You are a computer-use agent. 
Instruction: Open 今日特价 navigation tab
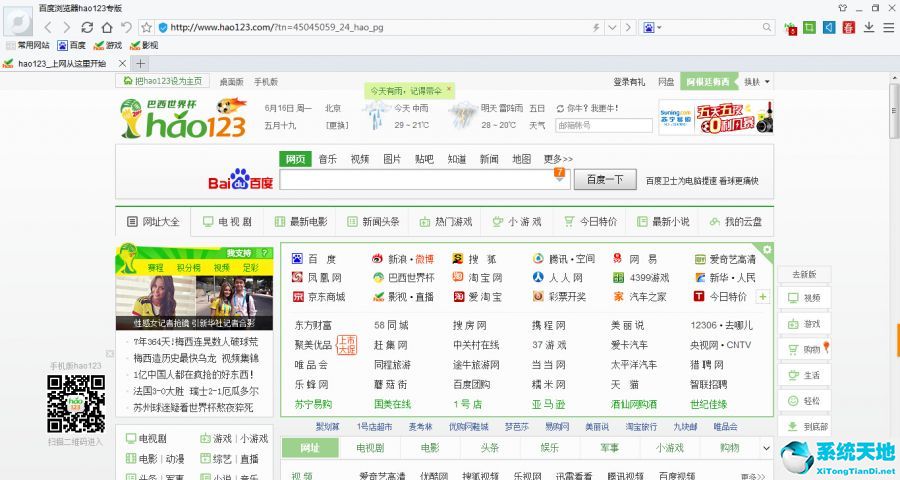[591, 222]
